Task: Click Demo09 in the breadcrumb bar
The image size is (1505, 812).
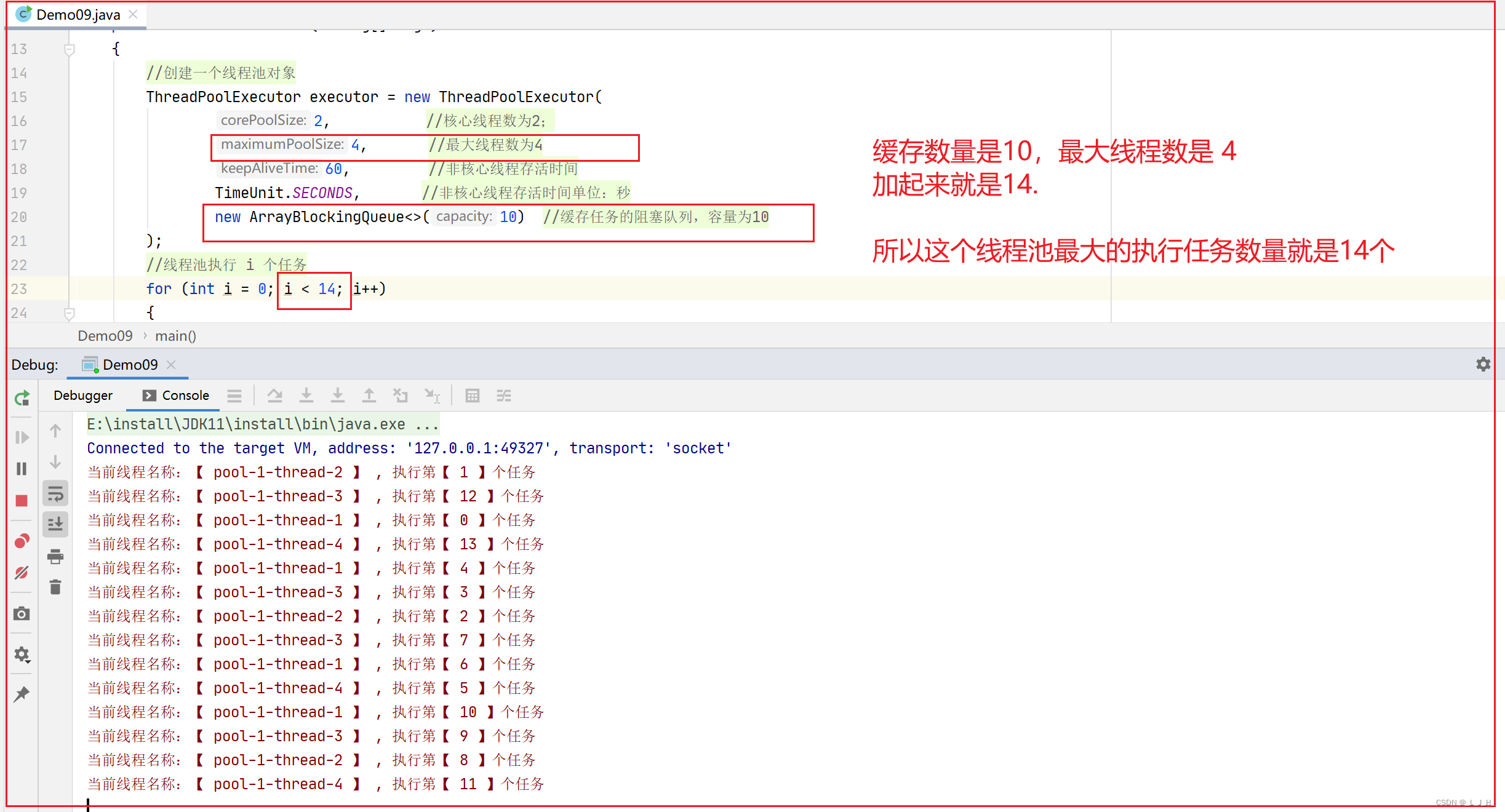Action: point(105,336)
